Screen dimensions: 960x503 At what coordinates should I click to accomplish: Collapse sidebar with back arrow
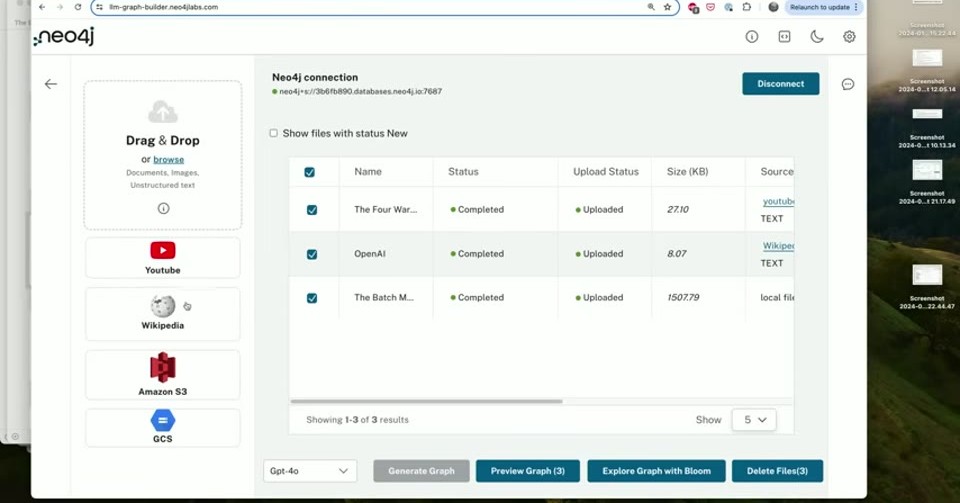pos(51,84)
